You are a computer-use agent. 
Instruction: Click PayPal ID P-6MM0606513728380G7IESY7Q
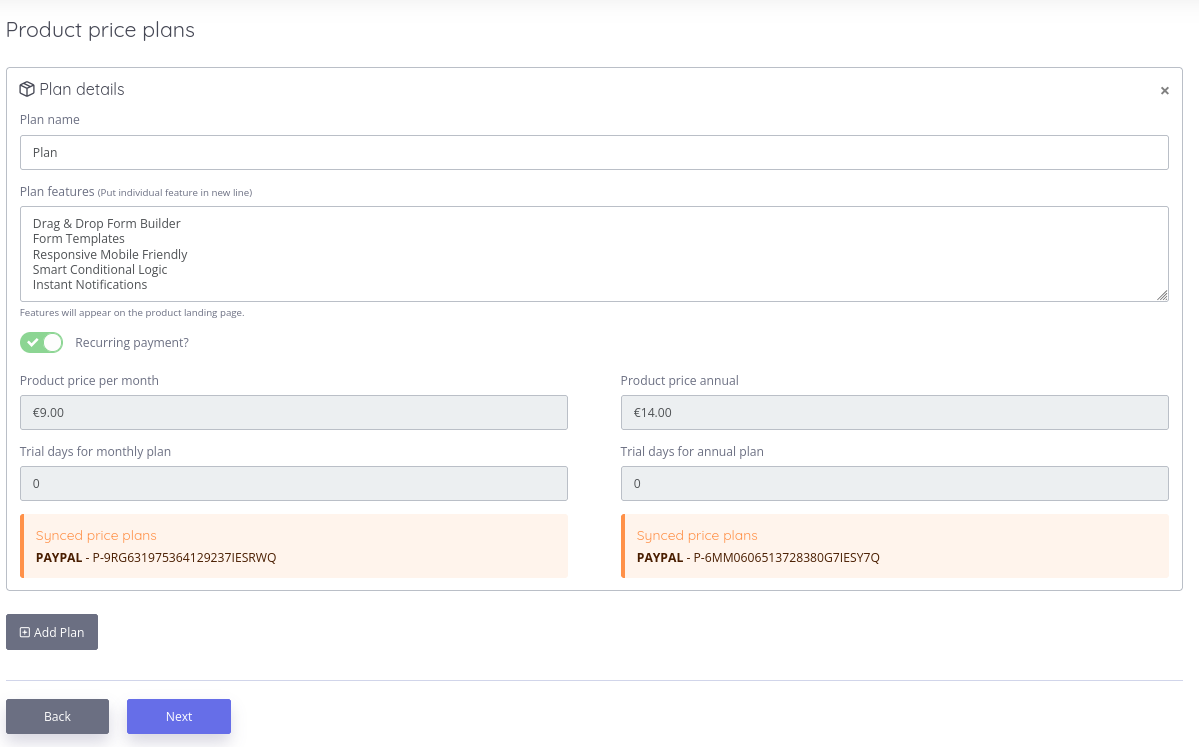[x=787, y=557]
